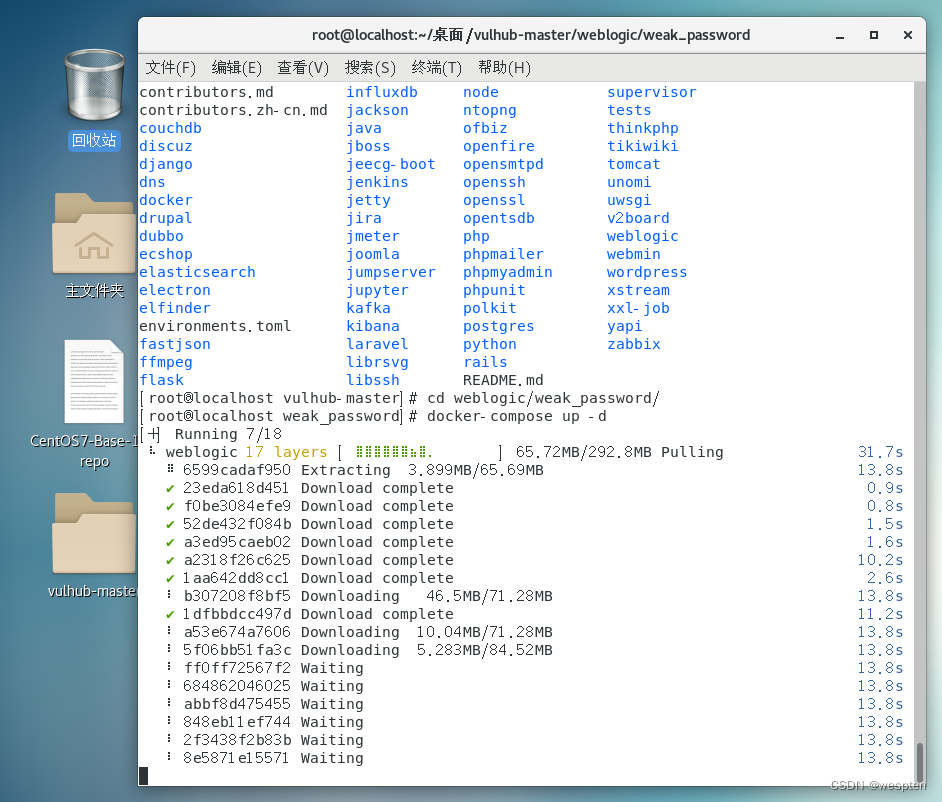This screenshot has width=942, height=802.
Task: Click the 'docker-compose up -d' command text
Action: [517, 416]
